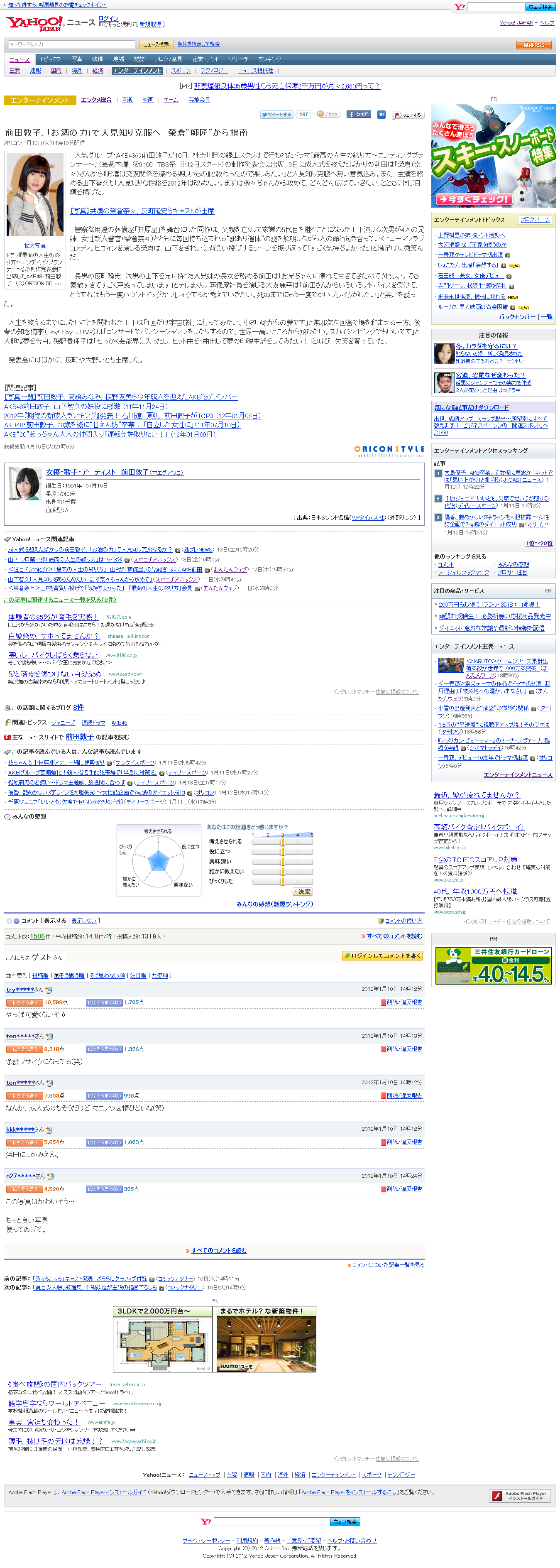Viewport: 560px width, 1568px height.
Task: Open すべてのコメントを読む link below the comments
Action: [x=218, y=1250]
